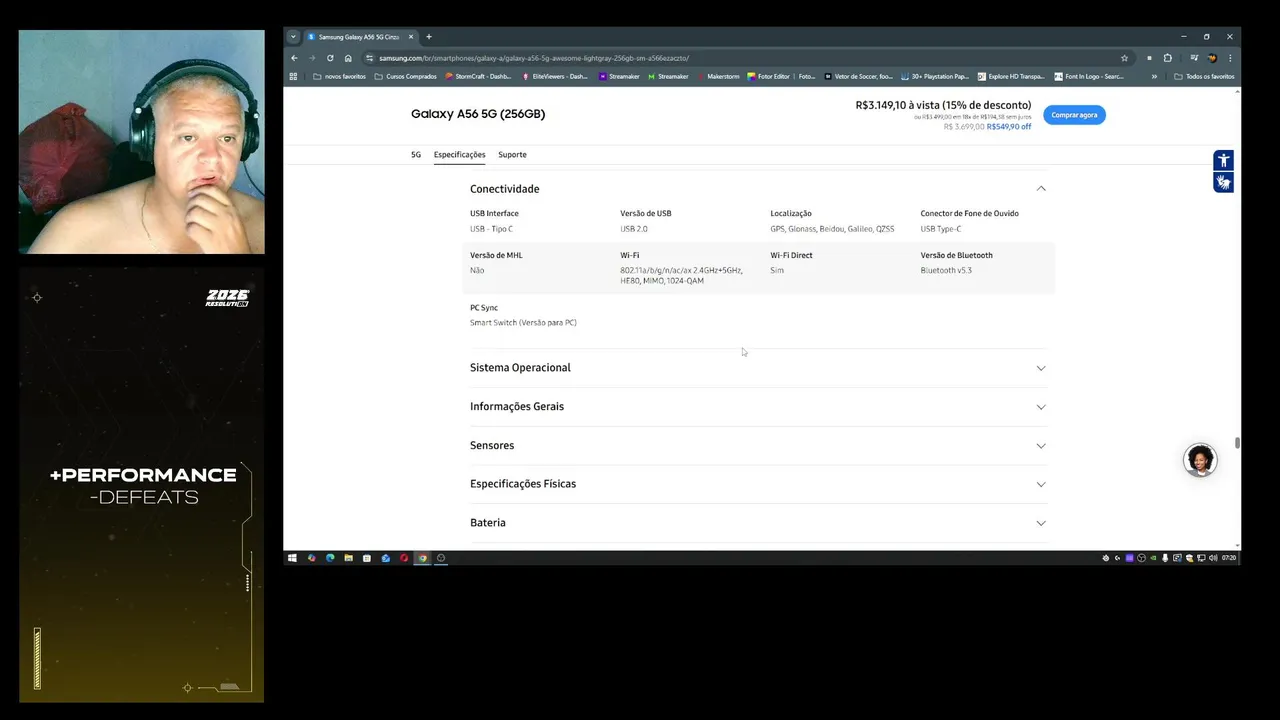Image resolution: width=1280 pixels, height=720 pixels.
Task: Click the 'R$549,90 off' discount text
Action: 1009,127
